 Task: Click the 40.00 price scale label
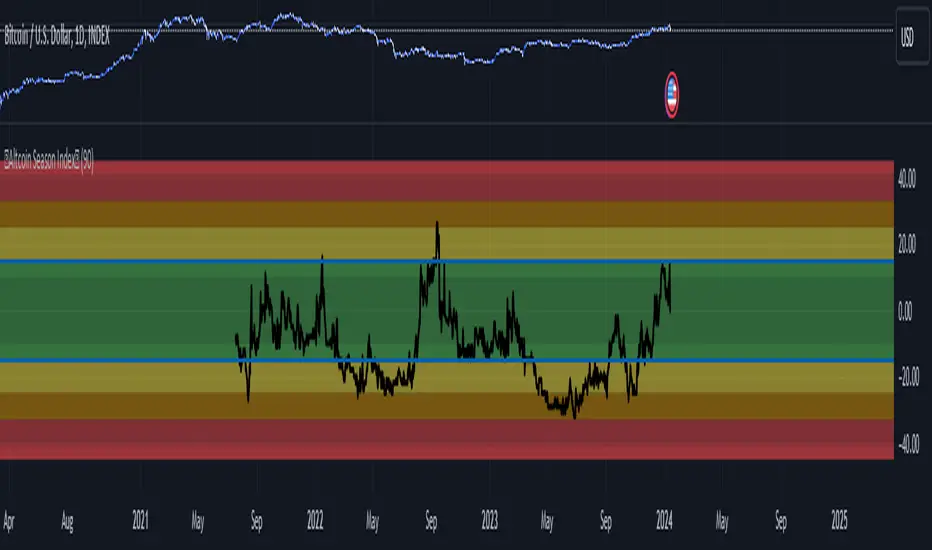click(x=907, y=178)
